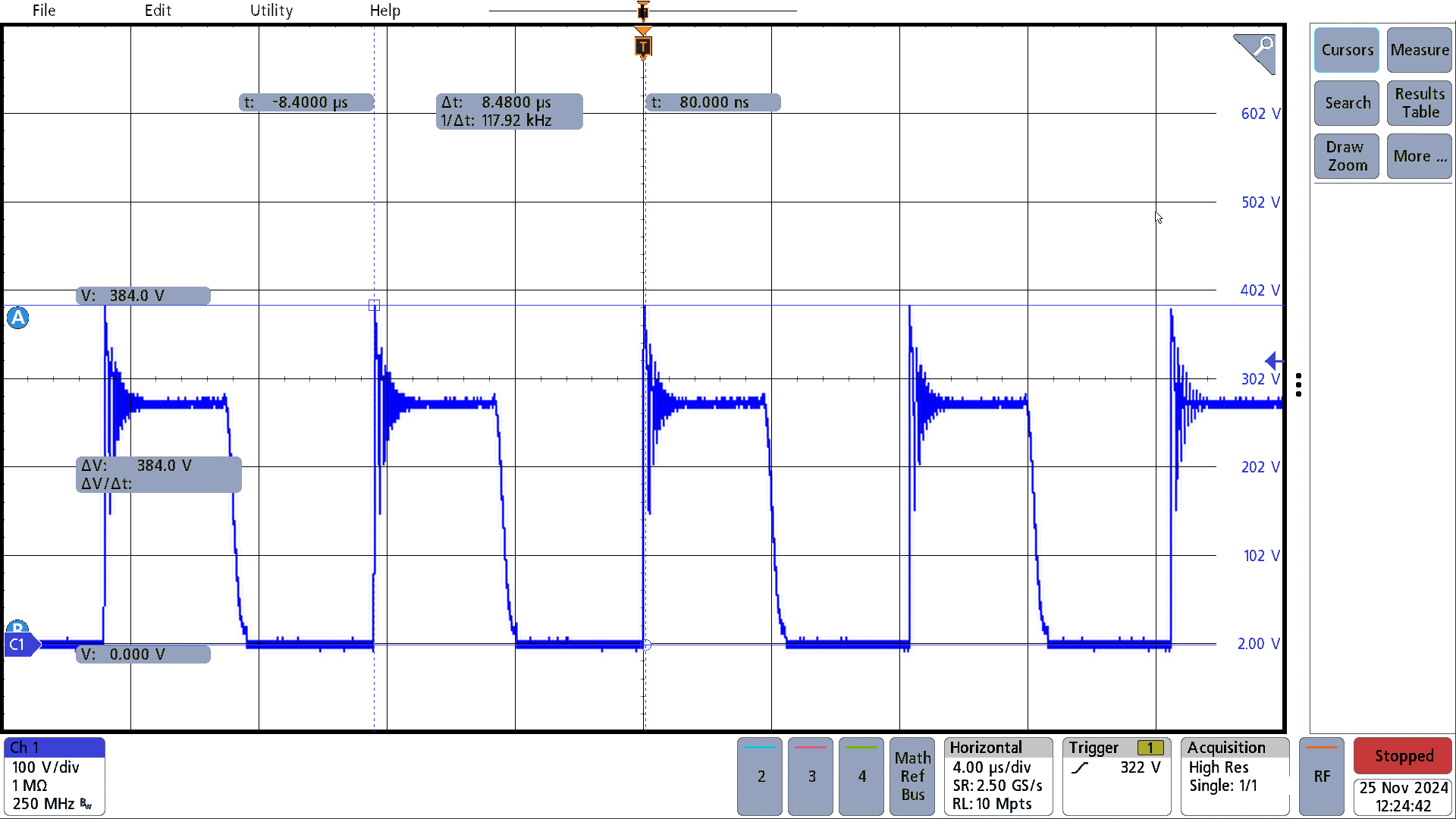Select the horizontal cursor A intersection square
1456x819 pixels.
tap(374, 306)
